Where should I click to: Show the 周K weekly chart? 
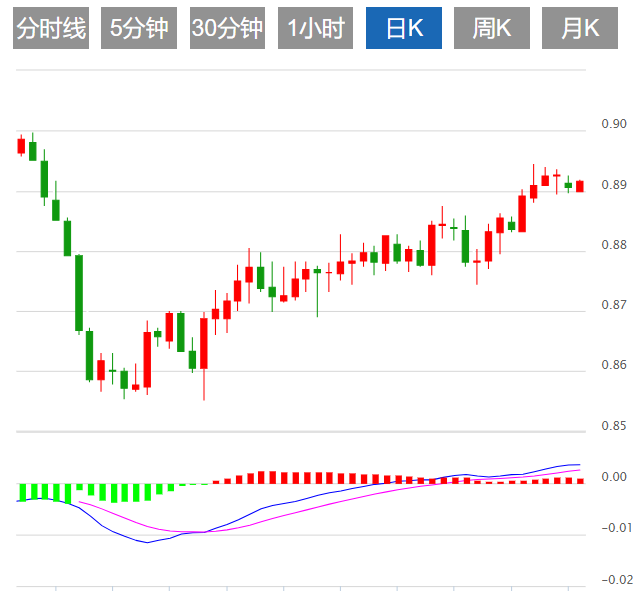(492, 29)
